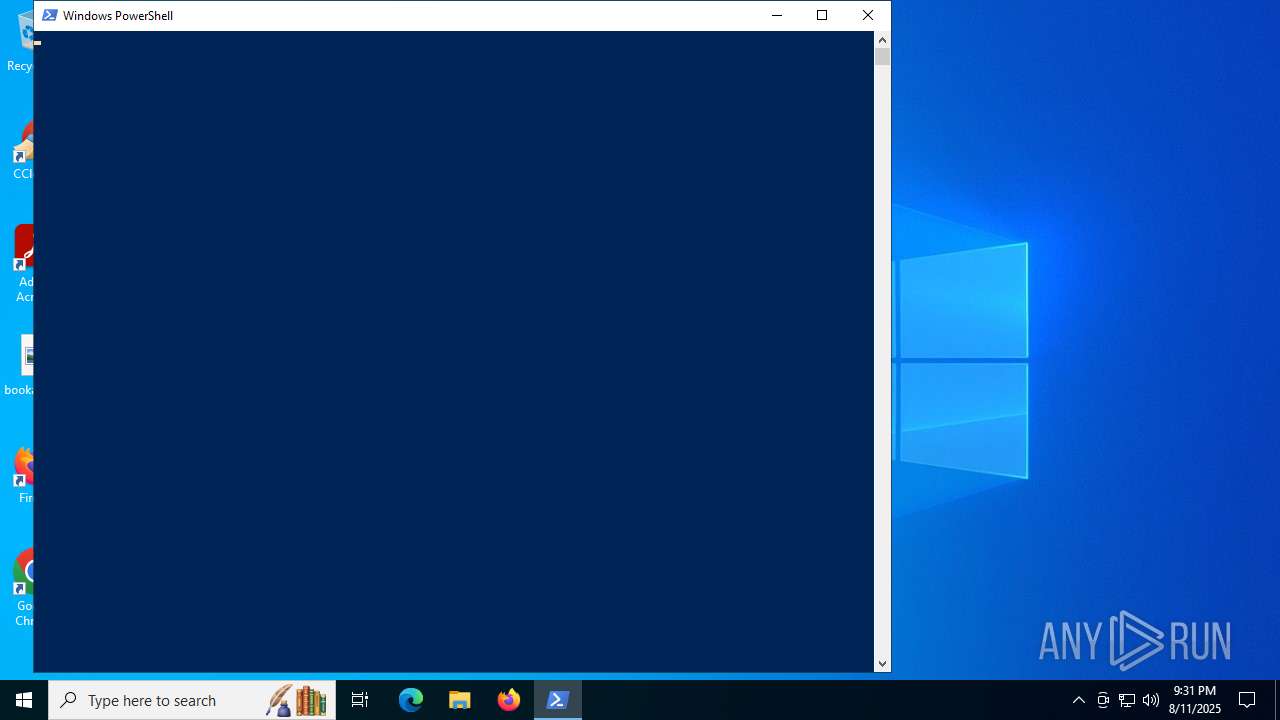The image size is (1280, 720).
Task: Click the search highlights illustration in the taskbar
Action: [297, 700]
